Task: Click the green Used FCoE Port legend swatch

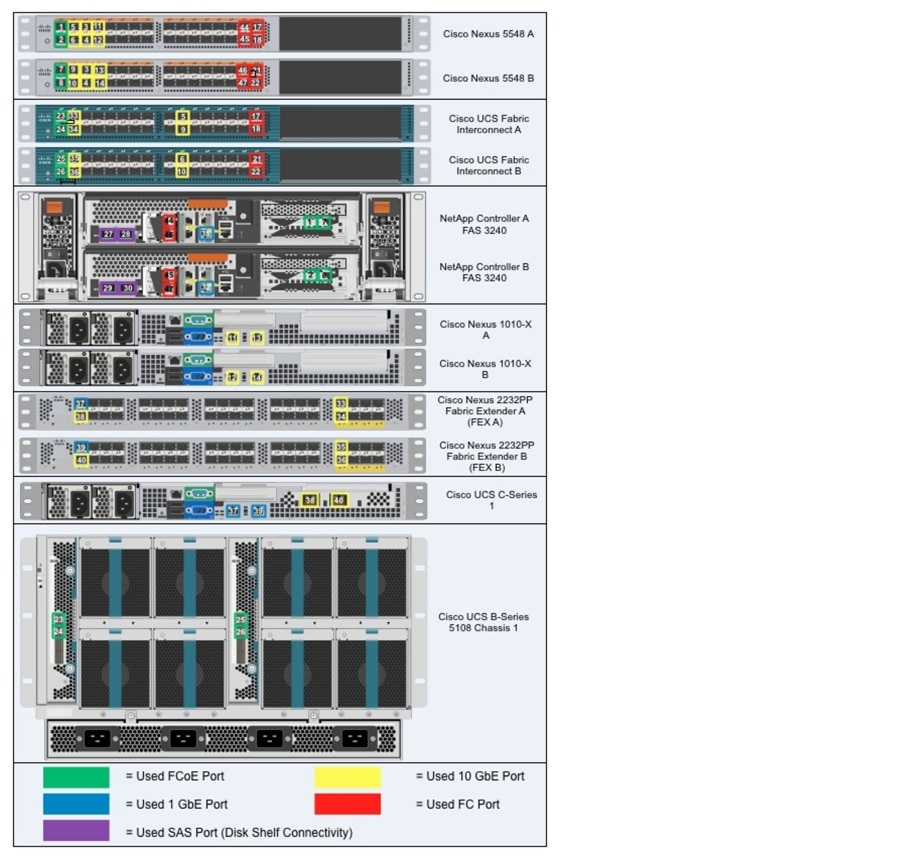Action: click(x=76, y=777)
